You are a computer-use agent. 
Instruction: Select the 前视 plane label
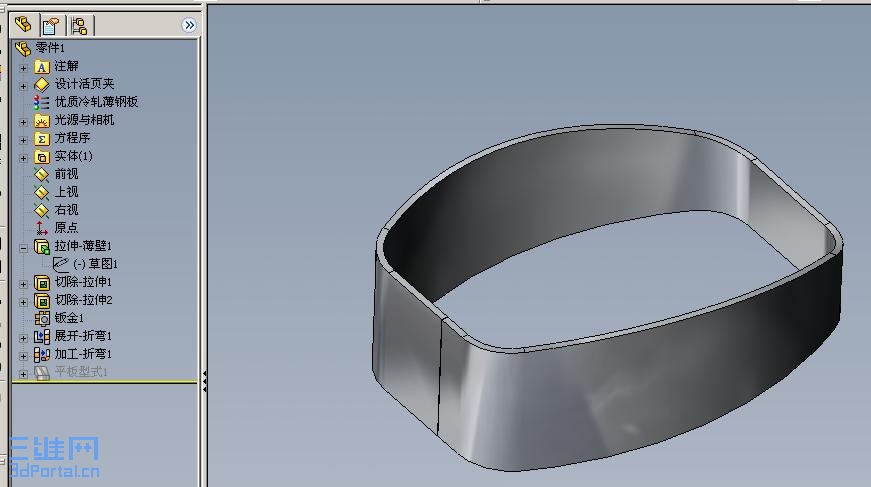[66, 174]
